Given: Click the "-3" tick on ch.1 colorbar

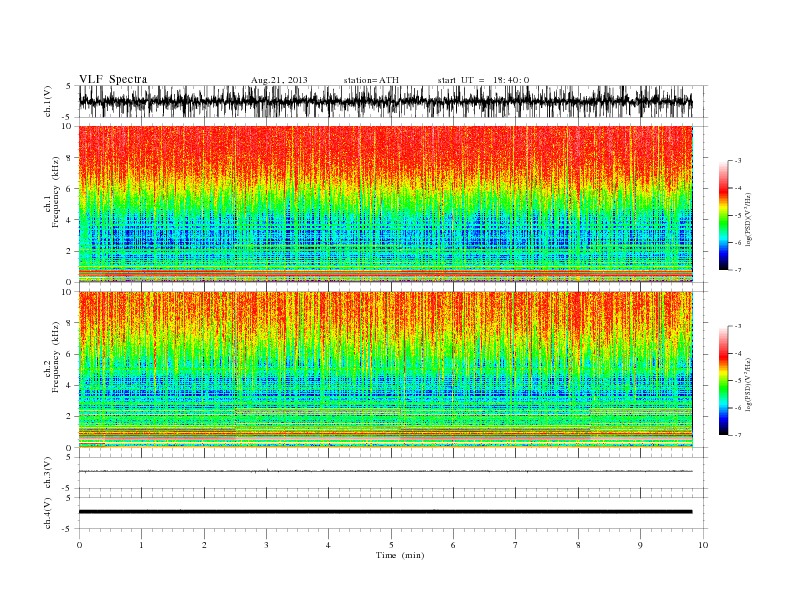Looking at the screenshot, I should [x=738, y=161].
